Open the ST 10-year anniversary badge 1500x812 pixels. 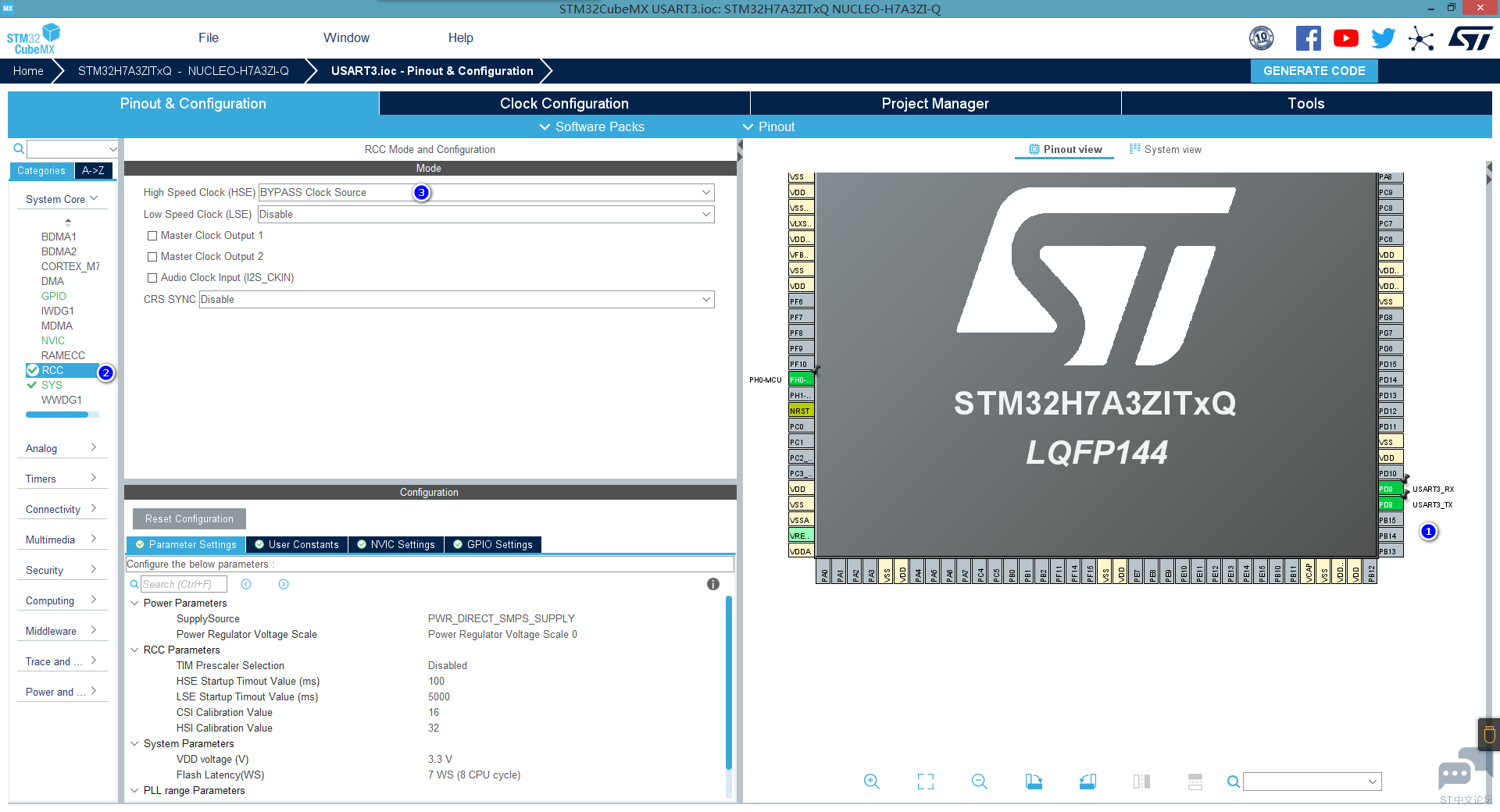(1262, 38)
